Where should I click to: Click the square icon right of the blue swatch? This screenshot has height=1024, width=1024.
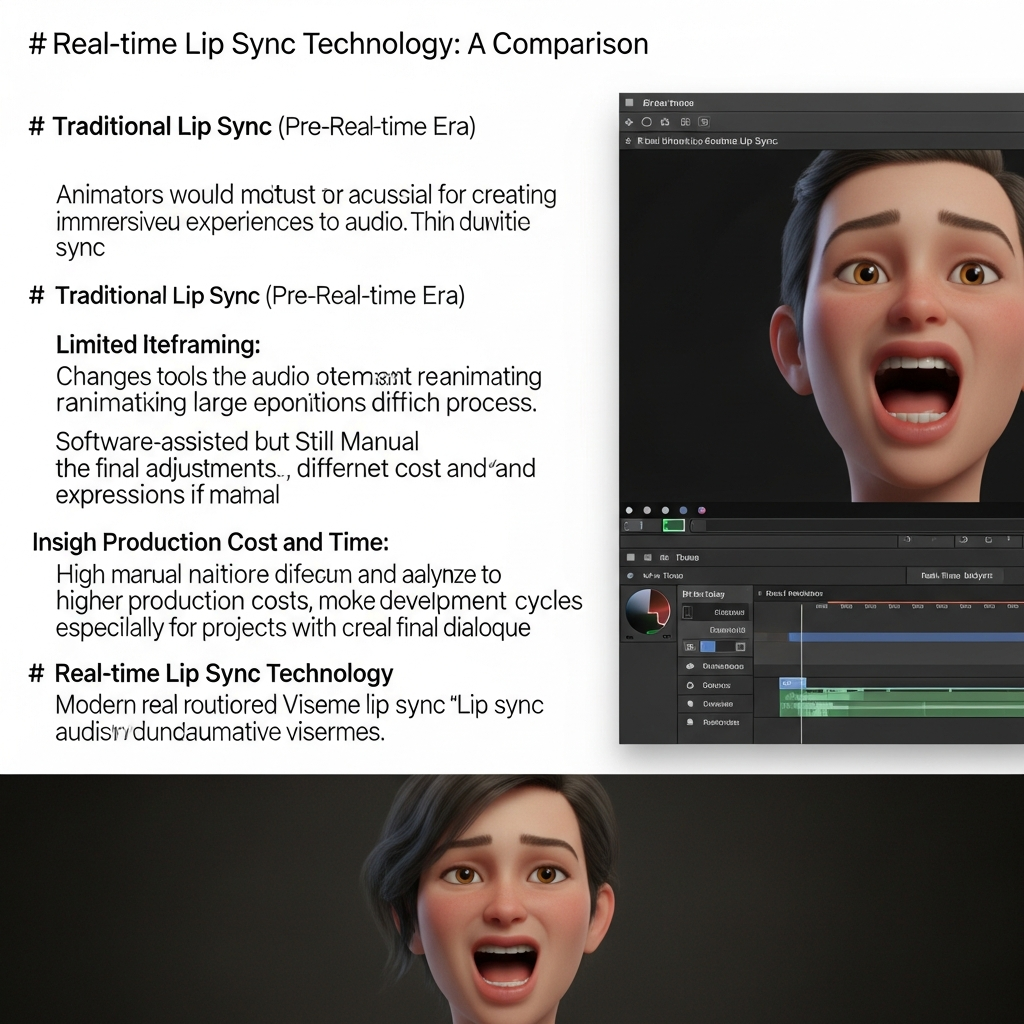[741, 647]
